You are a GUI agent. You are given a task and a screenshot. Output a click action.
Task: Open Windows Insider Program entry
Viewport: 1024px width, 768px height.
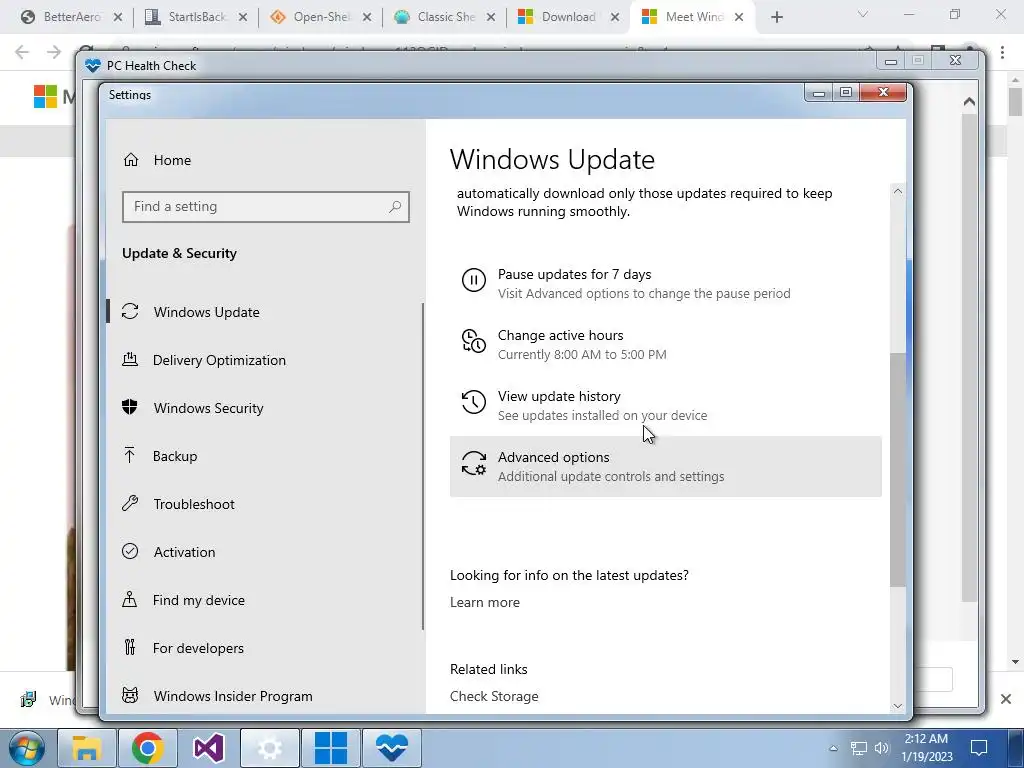(232, 696)
